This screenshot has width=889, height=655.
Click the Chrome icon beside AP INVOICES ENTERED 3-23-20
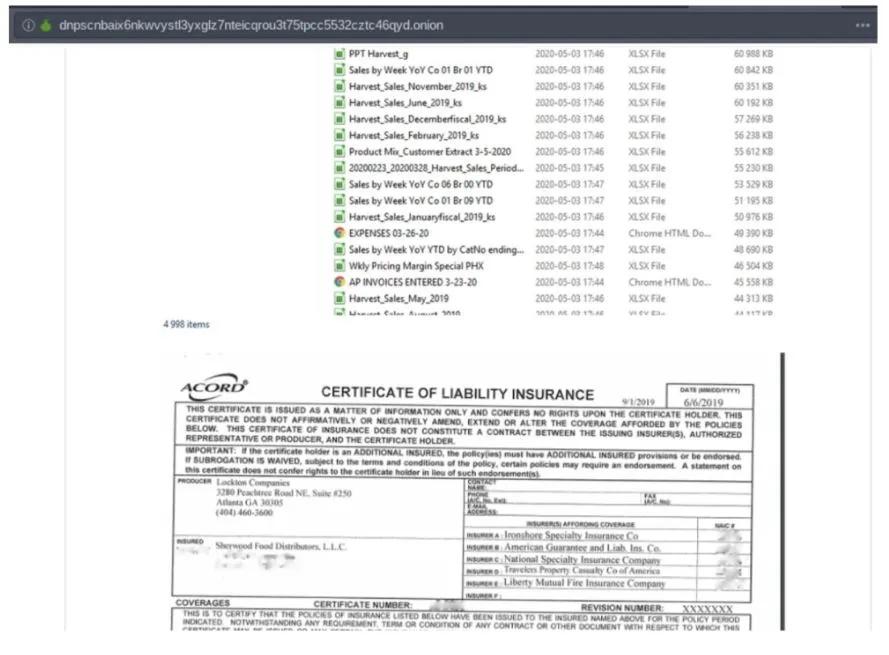(340, 282)
